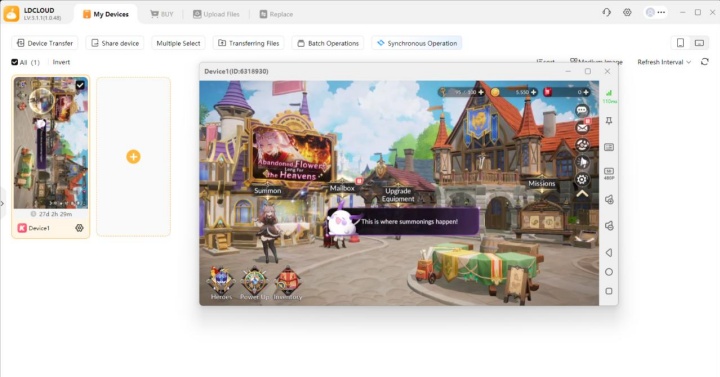Add red gems with plus next to 0
The width and height of the screenshot is (720, 377).
(x=585, y=92)
